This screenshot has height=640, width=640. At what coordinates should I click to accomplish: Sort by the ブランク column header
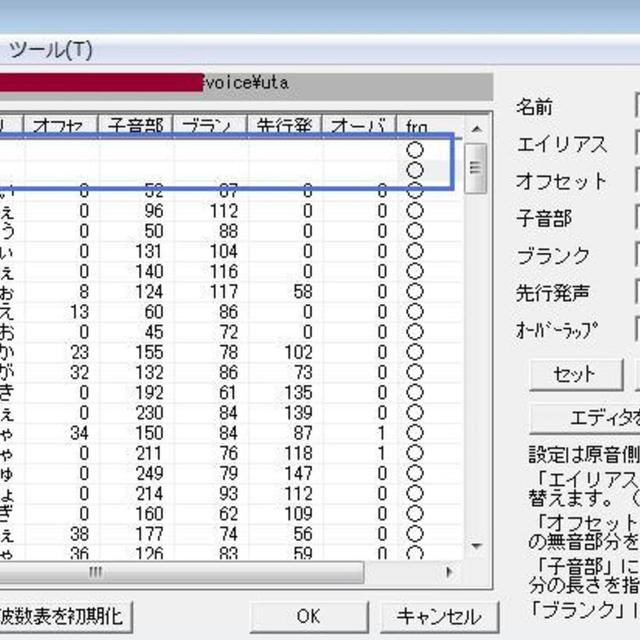point(210,127)
